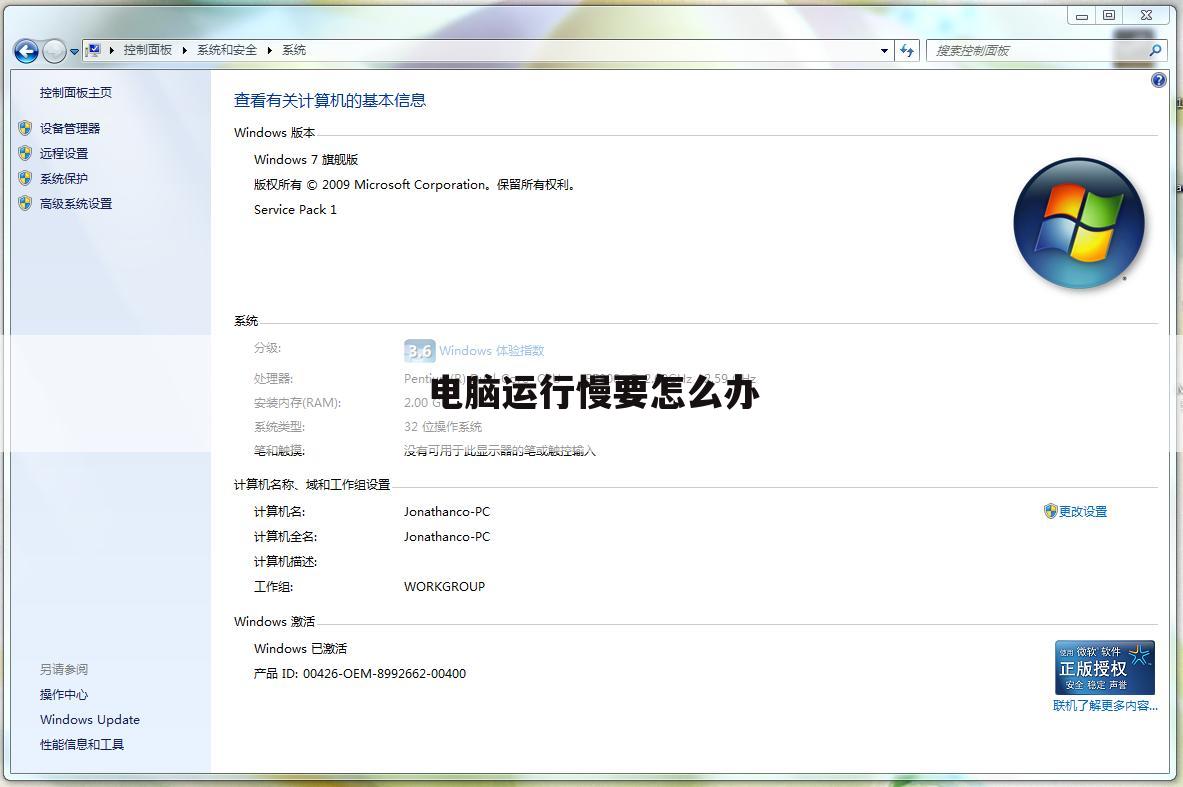Image resolution: width=1183 pixels, height=787 pixels.
Task: Click the Back navigation arrow
Action: [x=26, y=51]
